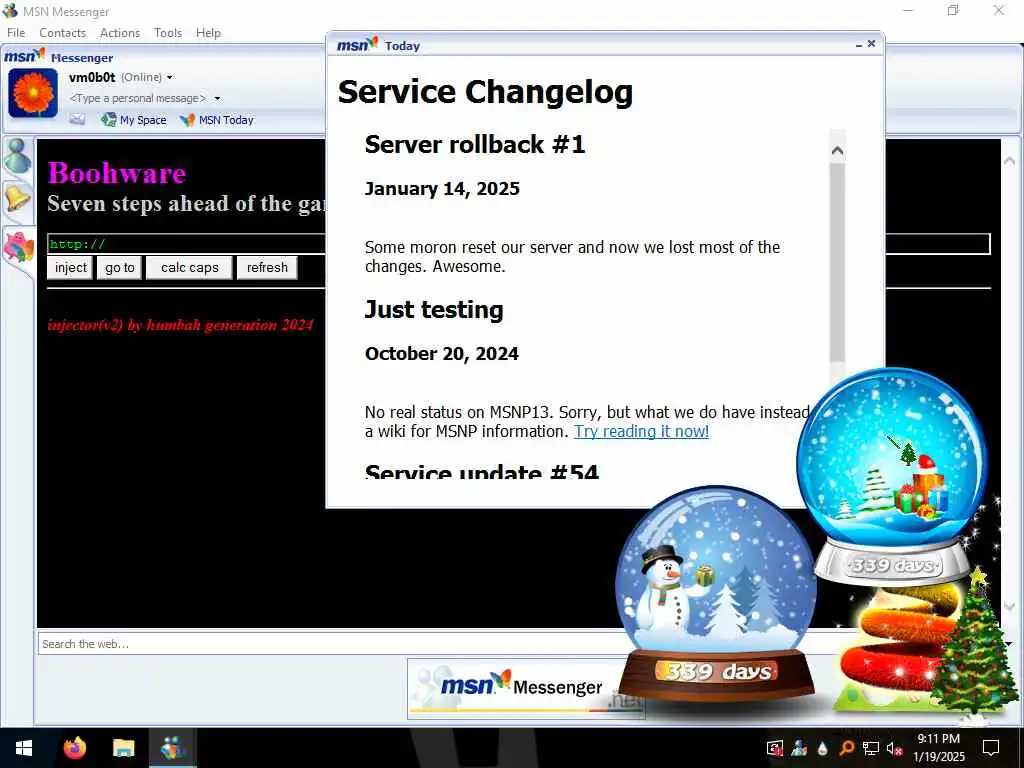Click the water droplet tray icon

tap(823, 748)
